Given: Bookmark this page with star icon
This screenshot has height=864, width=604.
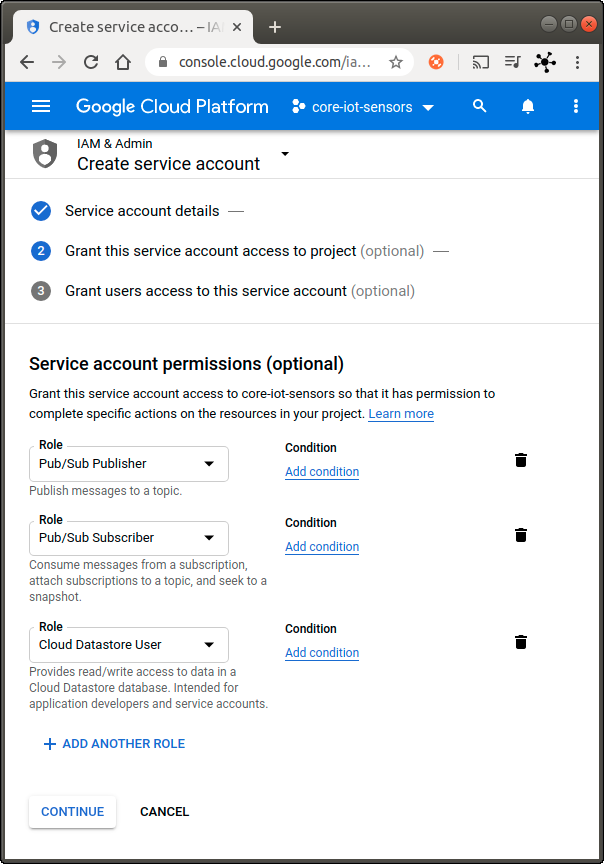Looking at the screenshot, I should point(396,62).
